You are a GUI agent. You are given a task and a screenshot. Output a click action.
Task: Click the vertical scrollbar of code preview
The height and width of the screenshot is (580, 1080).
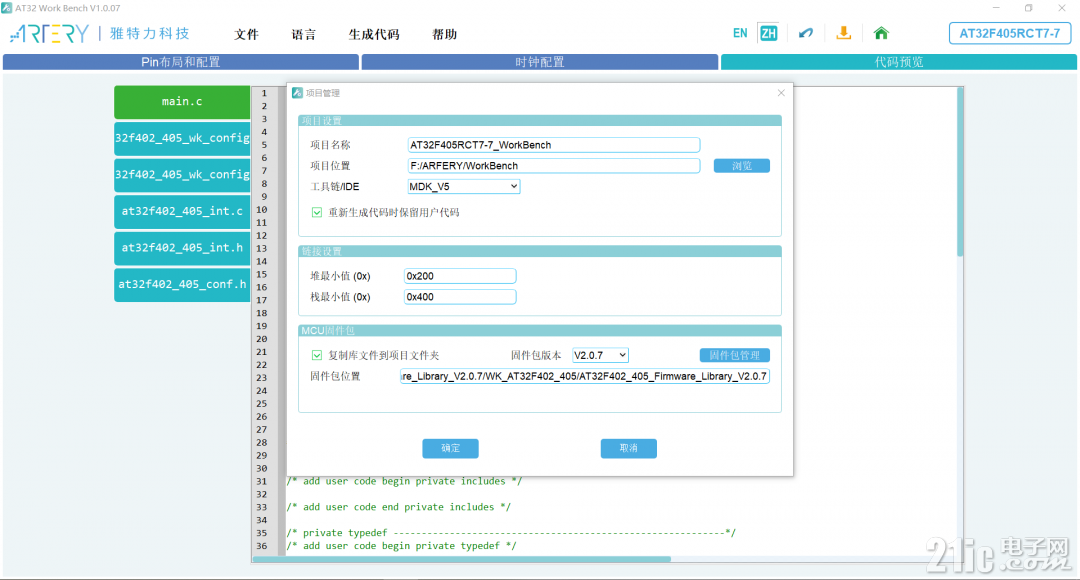click(959, 172)
